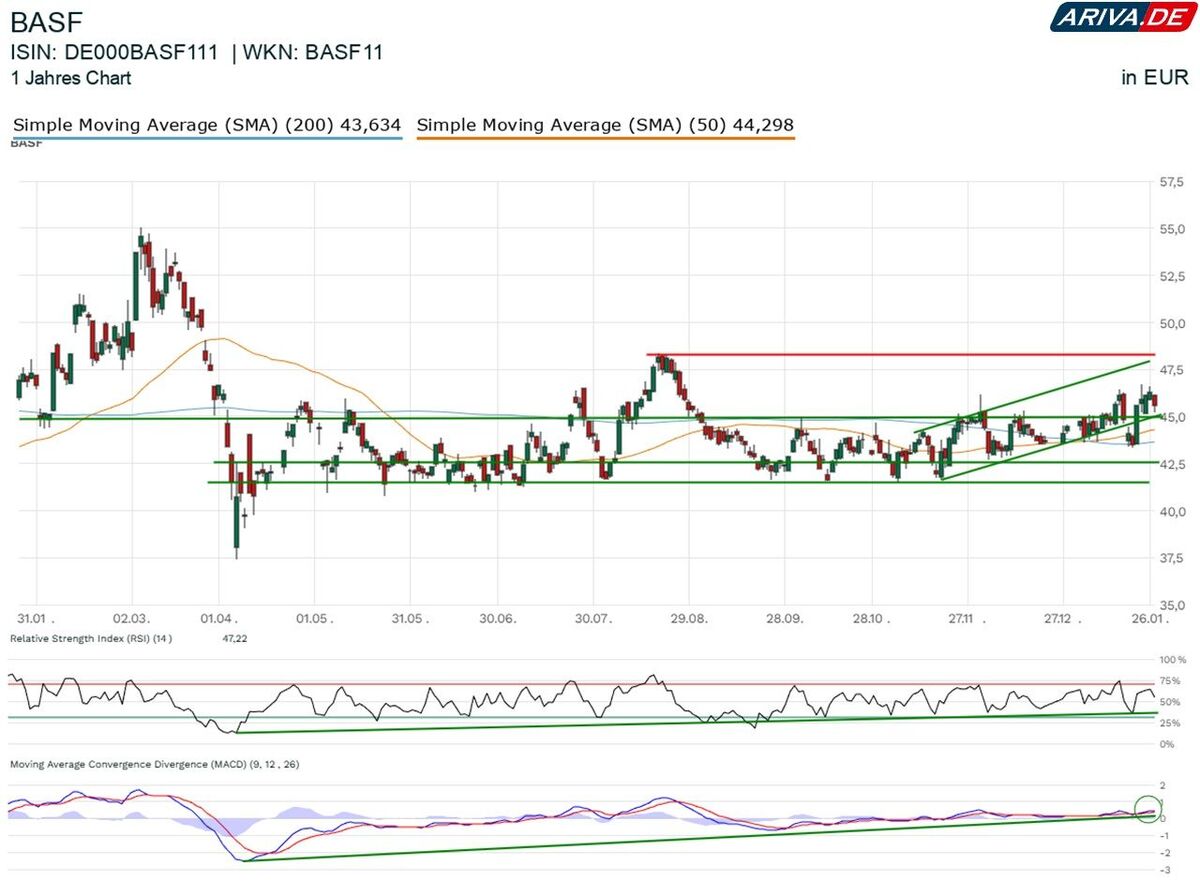Click the 28.10. date axis label
1200x881 pixels.
(x=872, y=619)
